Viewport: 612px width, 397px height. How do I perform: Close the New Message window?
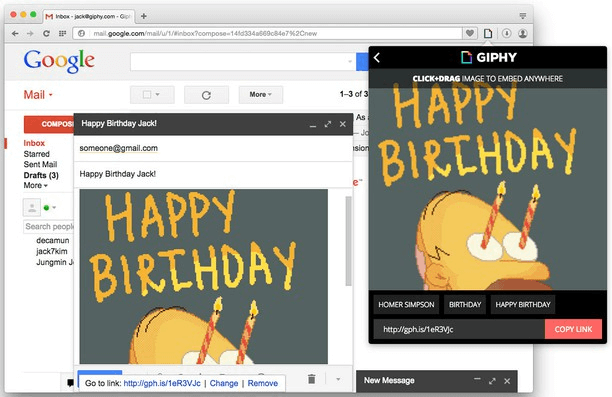point(507,381)
